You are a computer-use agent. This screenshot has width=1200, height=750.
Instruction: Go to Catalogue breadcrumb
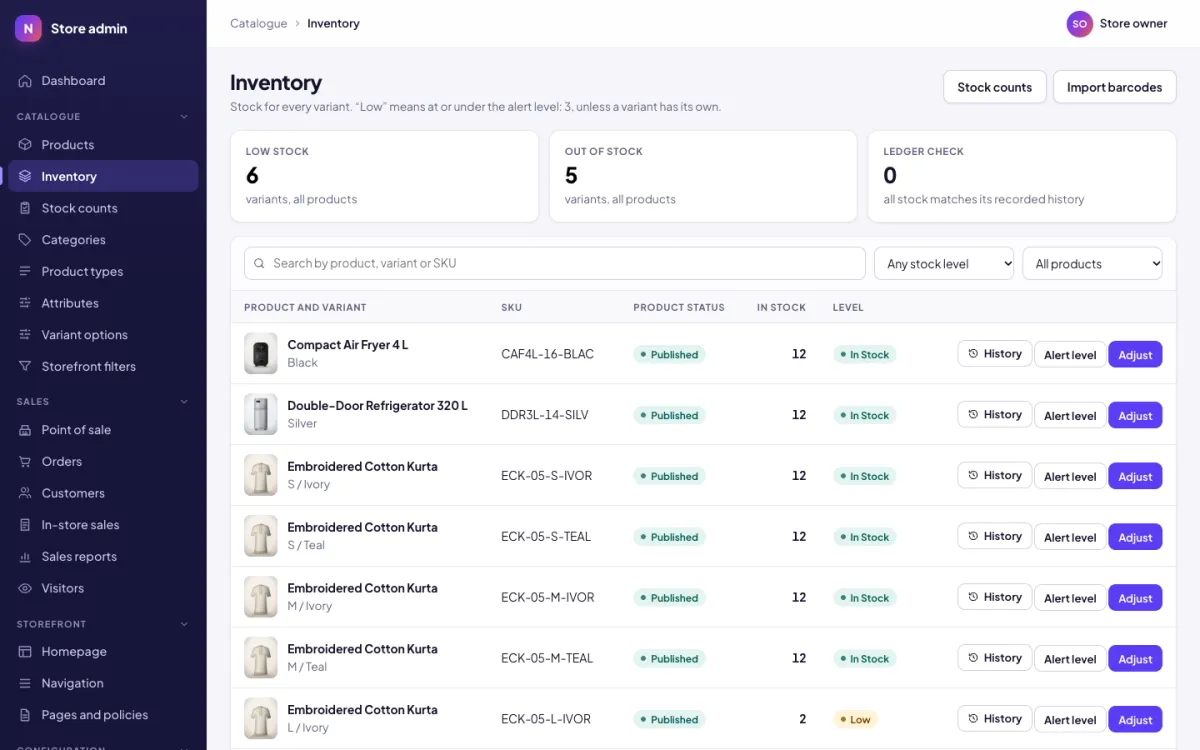[x=258, y=23]
